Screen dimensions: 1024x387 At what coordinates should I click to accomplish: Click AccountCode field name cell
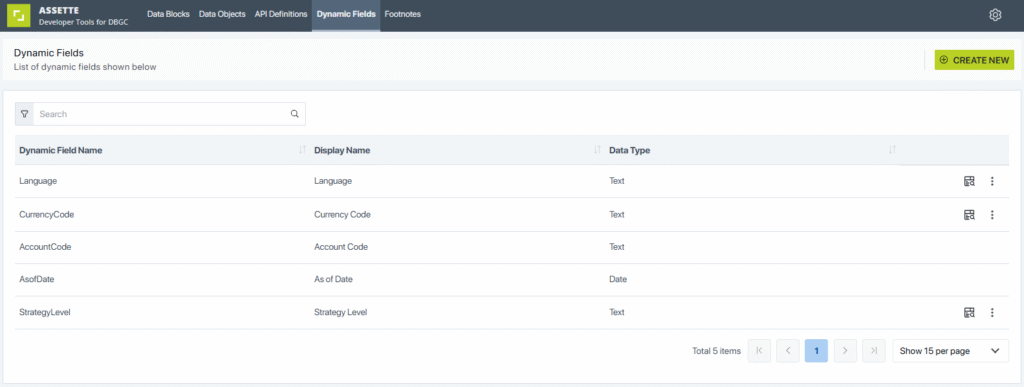[x=45, y=247]
